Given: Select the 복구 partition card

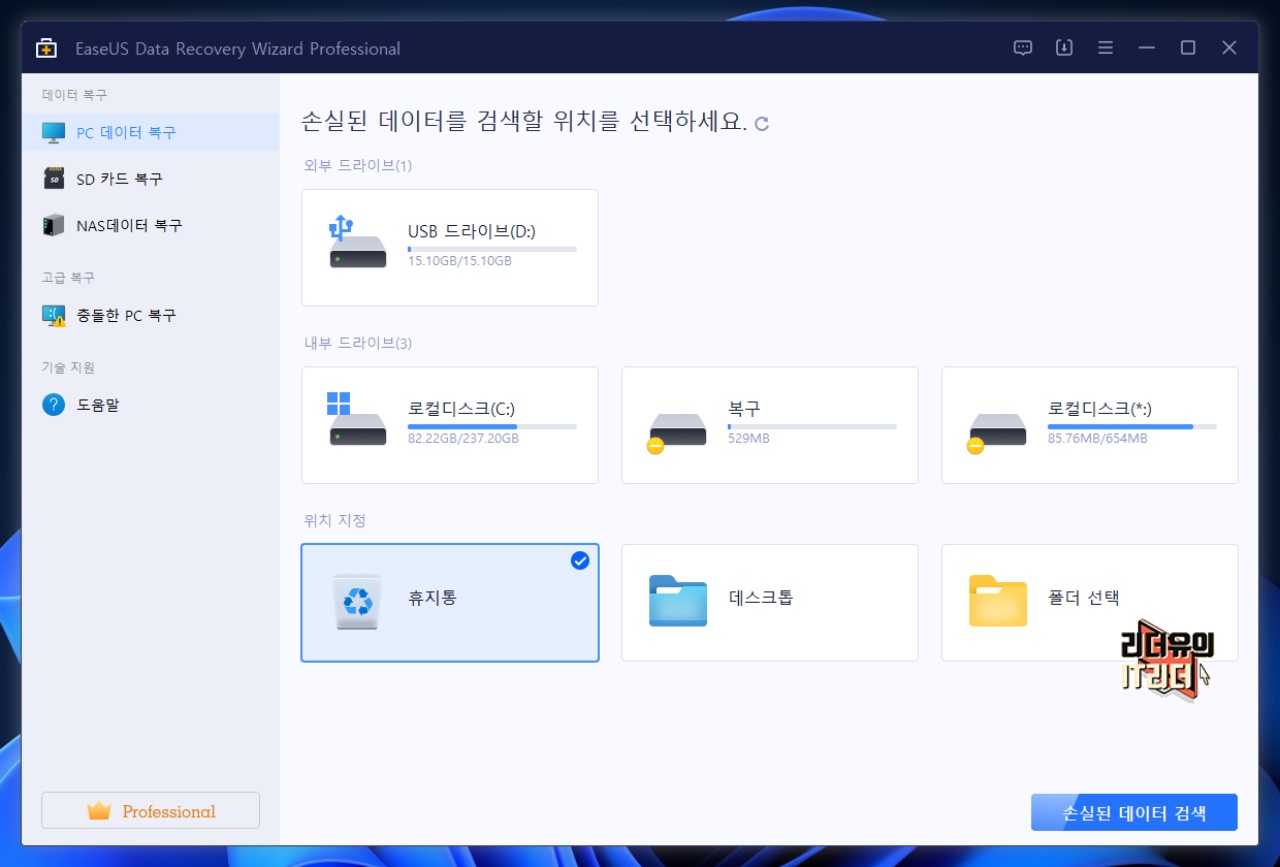Looking at the screenshot, I should click(x=770, y=425).
